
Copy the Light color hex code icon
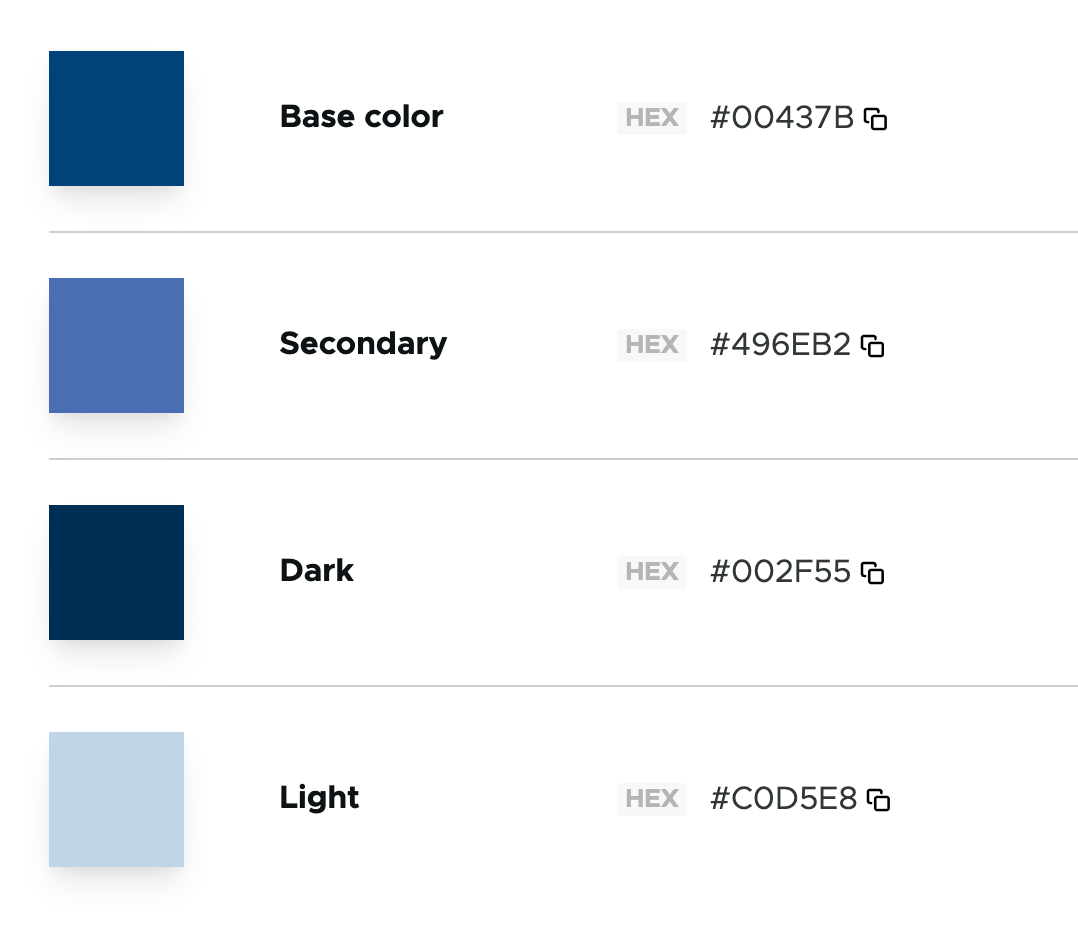[878, 800]
